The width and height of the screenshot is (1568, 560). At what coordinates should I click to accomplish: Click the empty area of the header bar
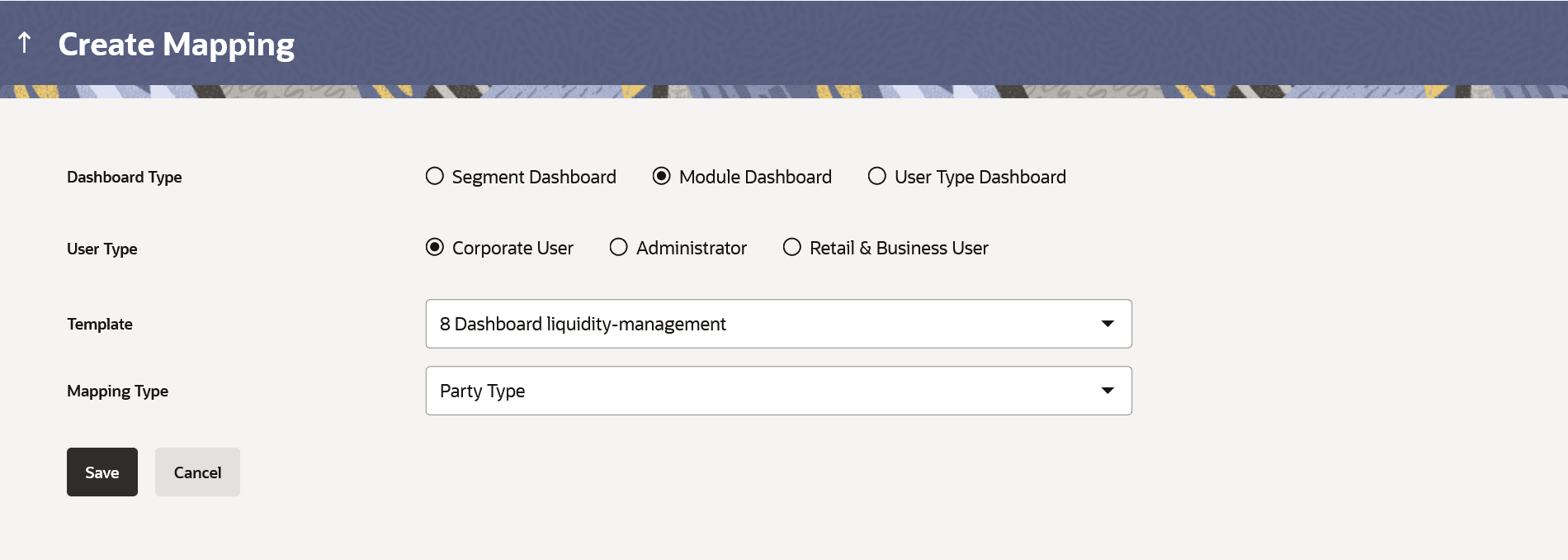(908, 41)
